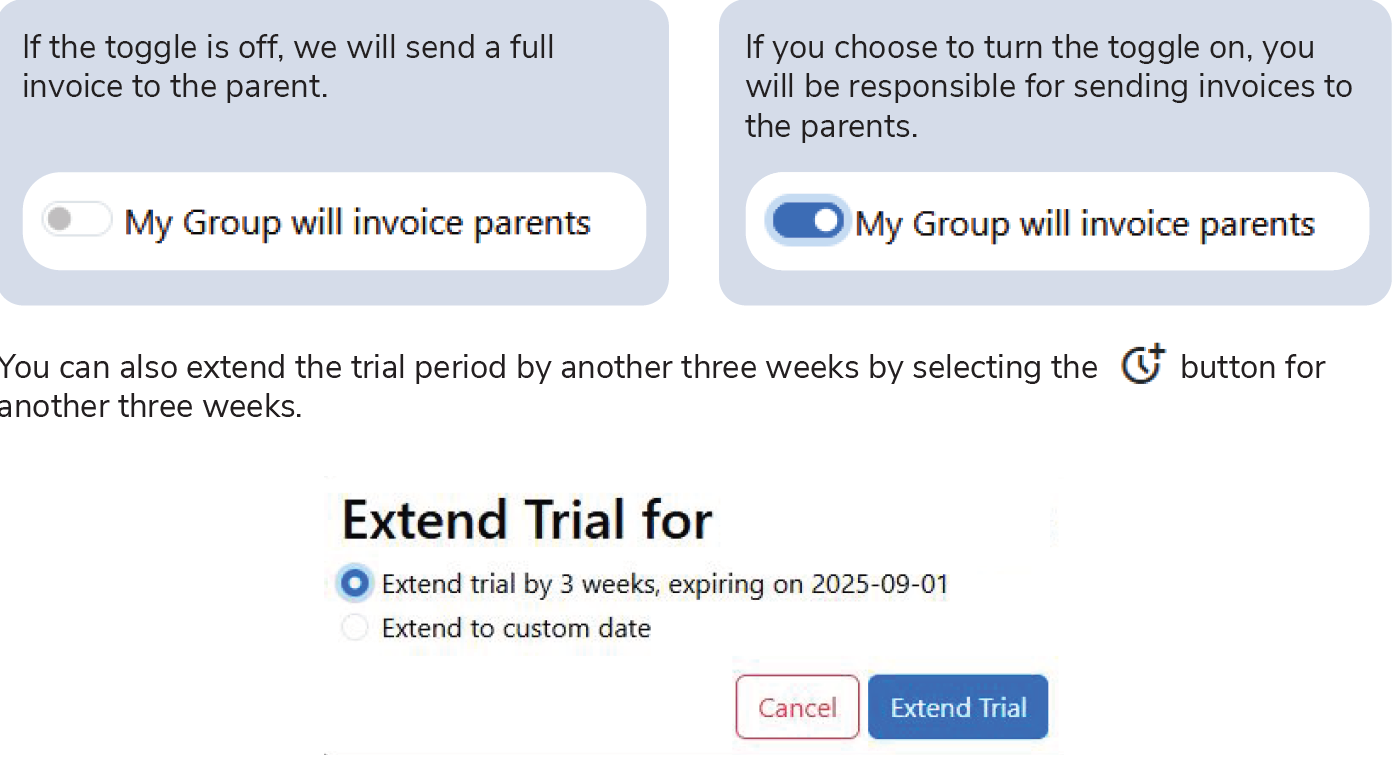The width and height of the screenshot is (1398, 767).
Task: Click the white pill containing the disabled toggle
Action: (x=334, y=221)
